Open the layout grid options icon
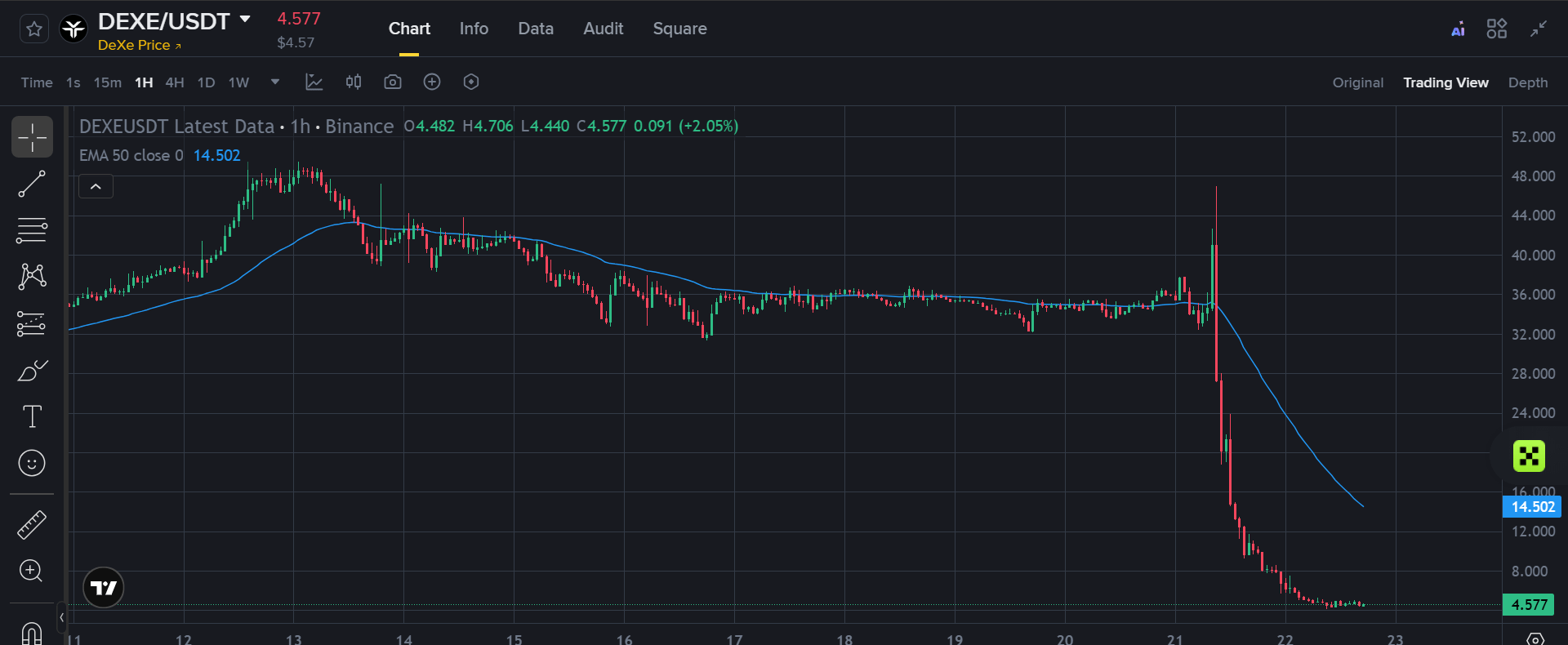Screen dimensions: 1568x645 (1497, 29)
